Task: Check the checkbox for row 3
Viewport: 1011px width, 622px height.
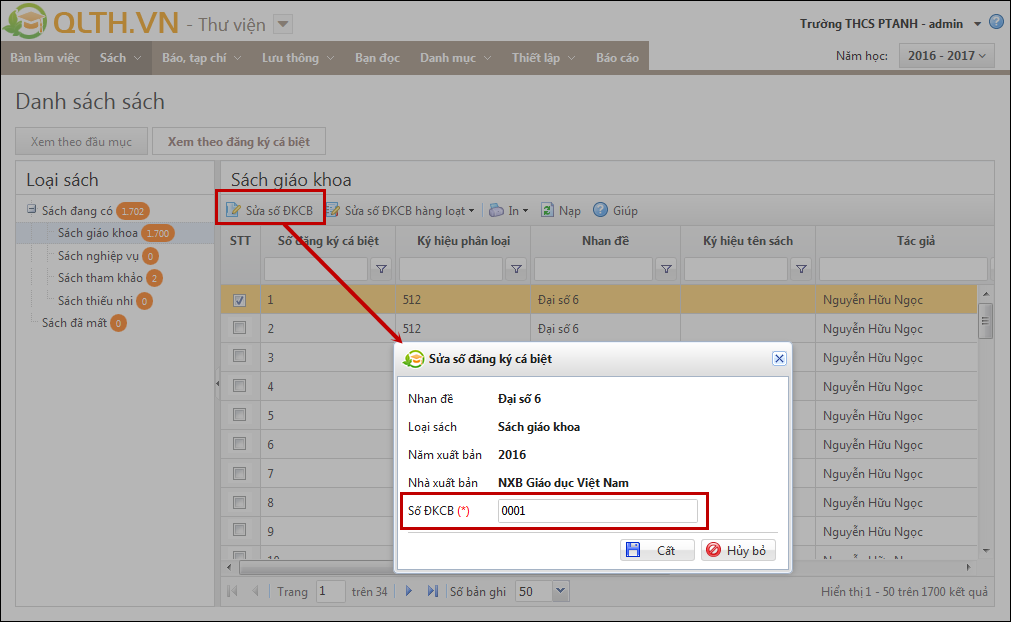Action: point(239,356)
